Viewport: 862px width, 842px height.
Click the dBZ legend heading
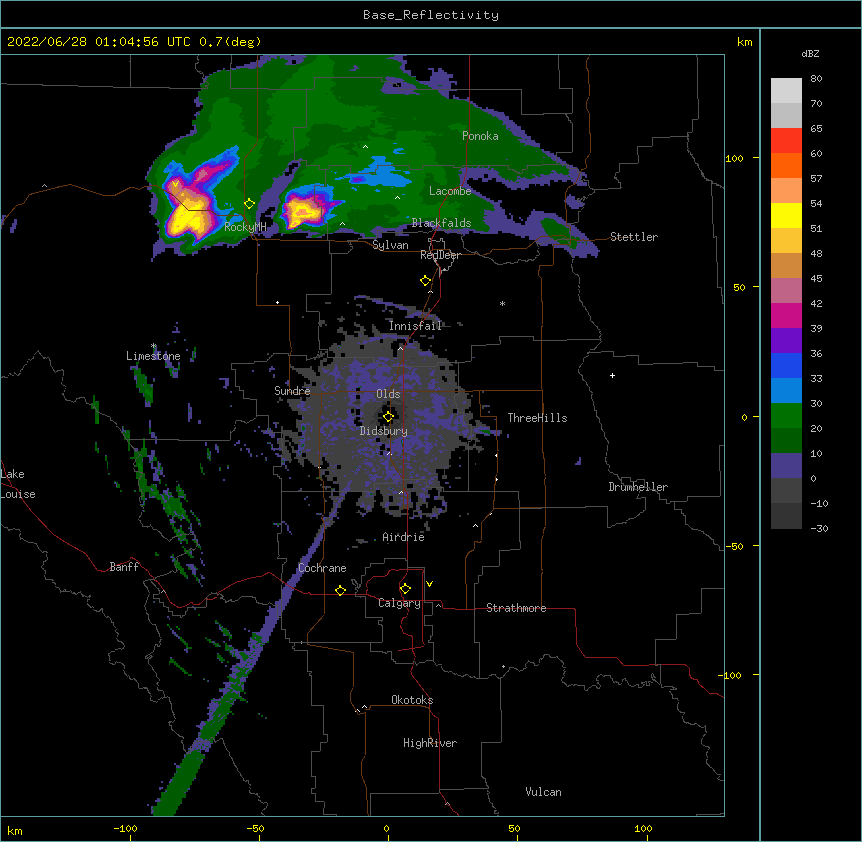pyautogui.click(x=810, y=53)
